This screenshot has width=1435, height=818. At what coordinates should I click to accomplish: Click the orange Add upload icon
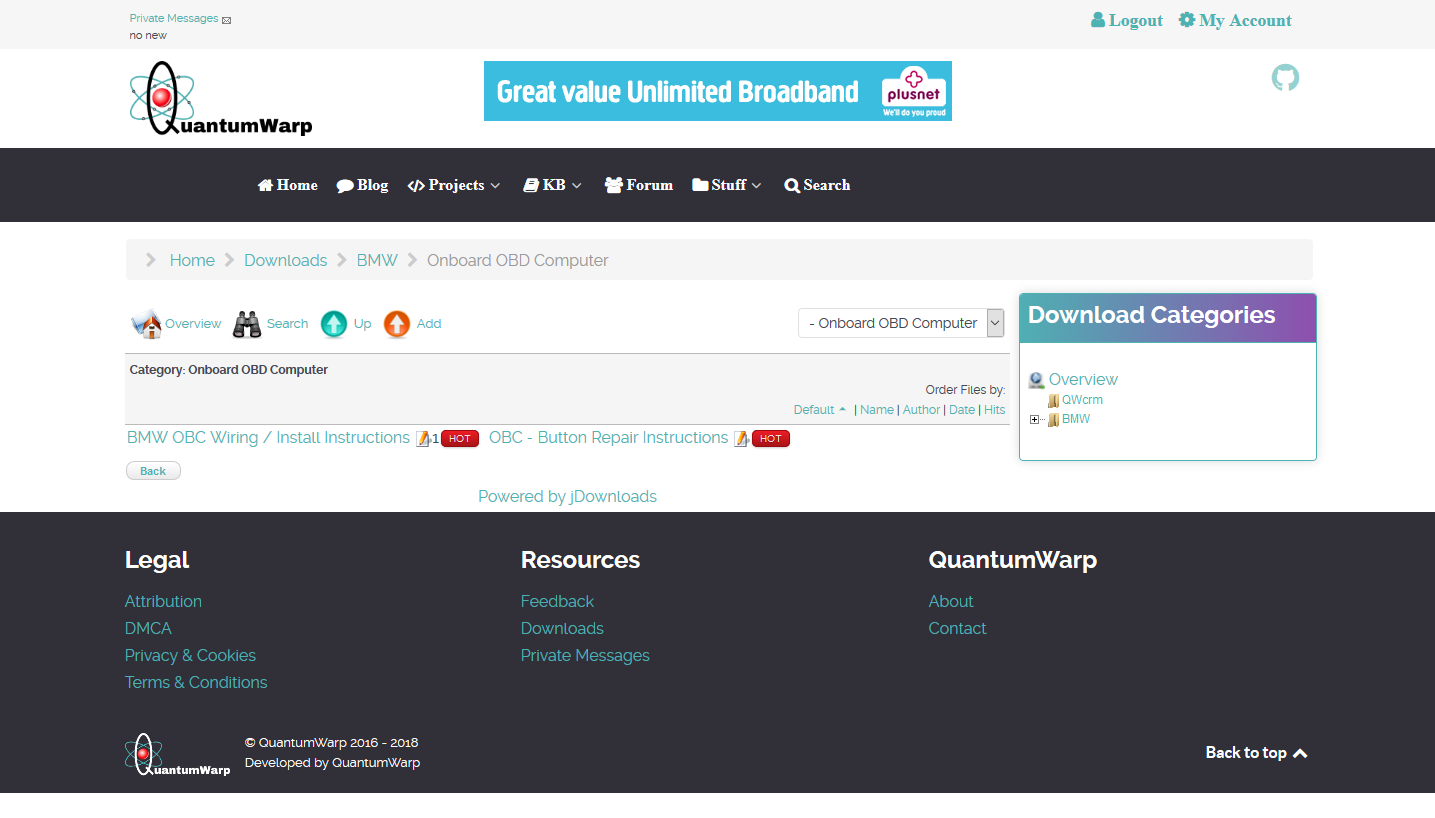(x=397, y=324)
